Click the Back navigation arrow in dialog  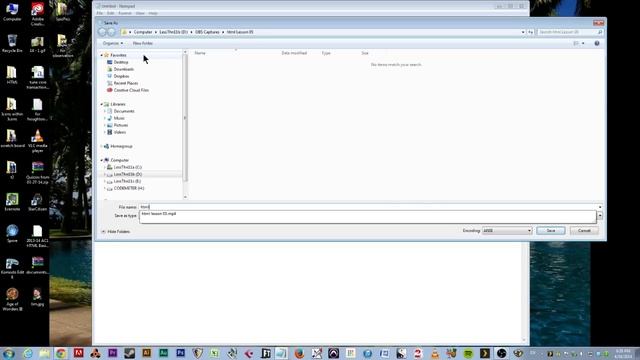(102, 32)
